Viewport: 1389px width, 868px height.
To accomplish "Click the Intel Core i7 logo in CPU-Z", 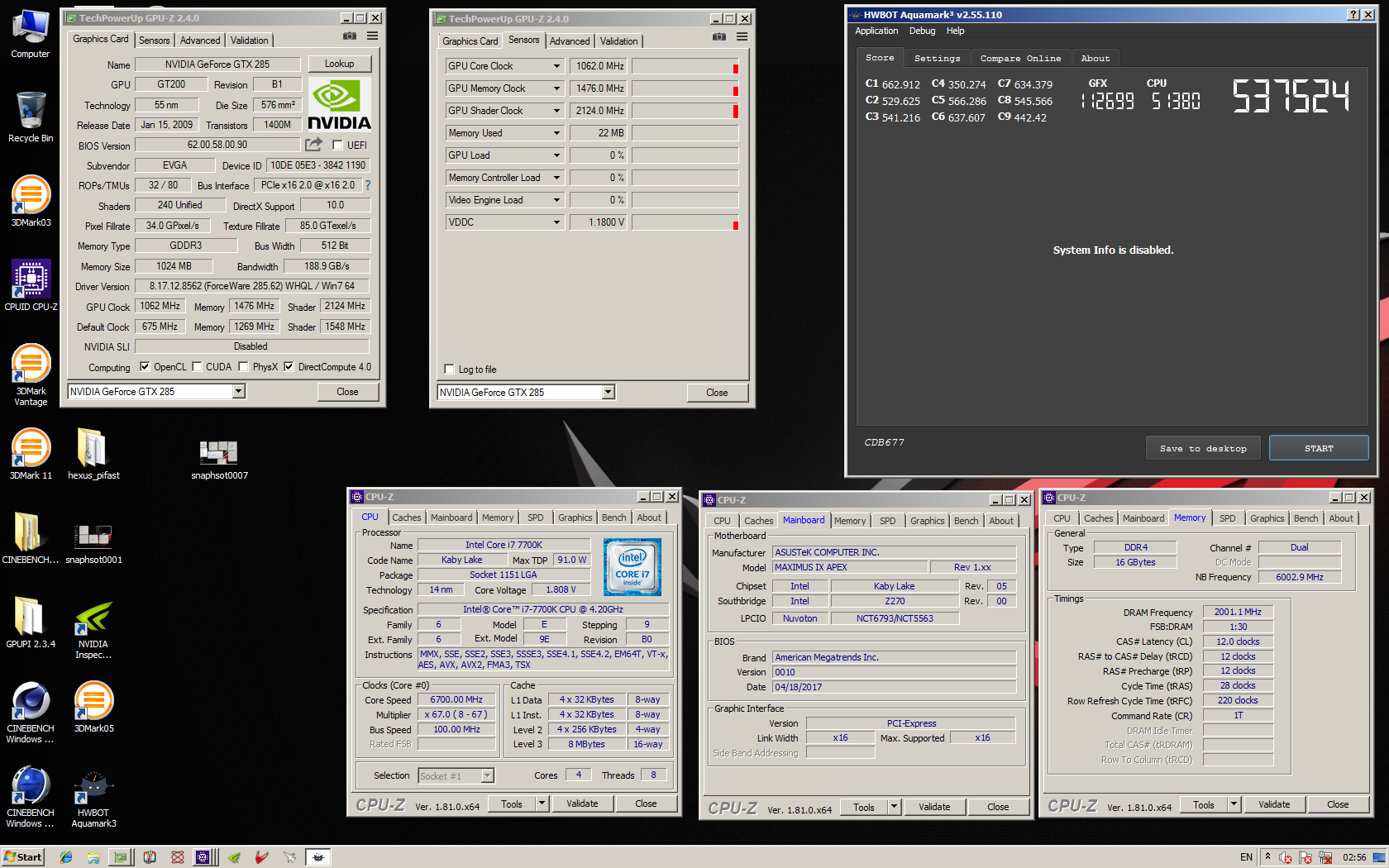I will pyautogui.click(x=632, y=567).
